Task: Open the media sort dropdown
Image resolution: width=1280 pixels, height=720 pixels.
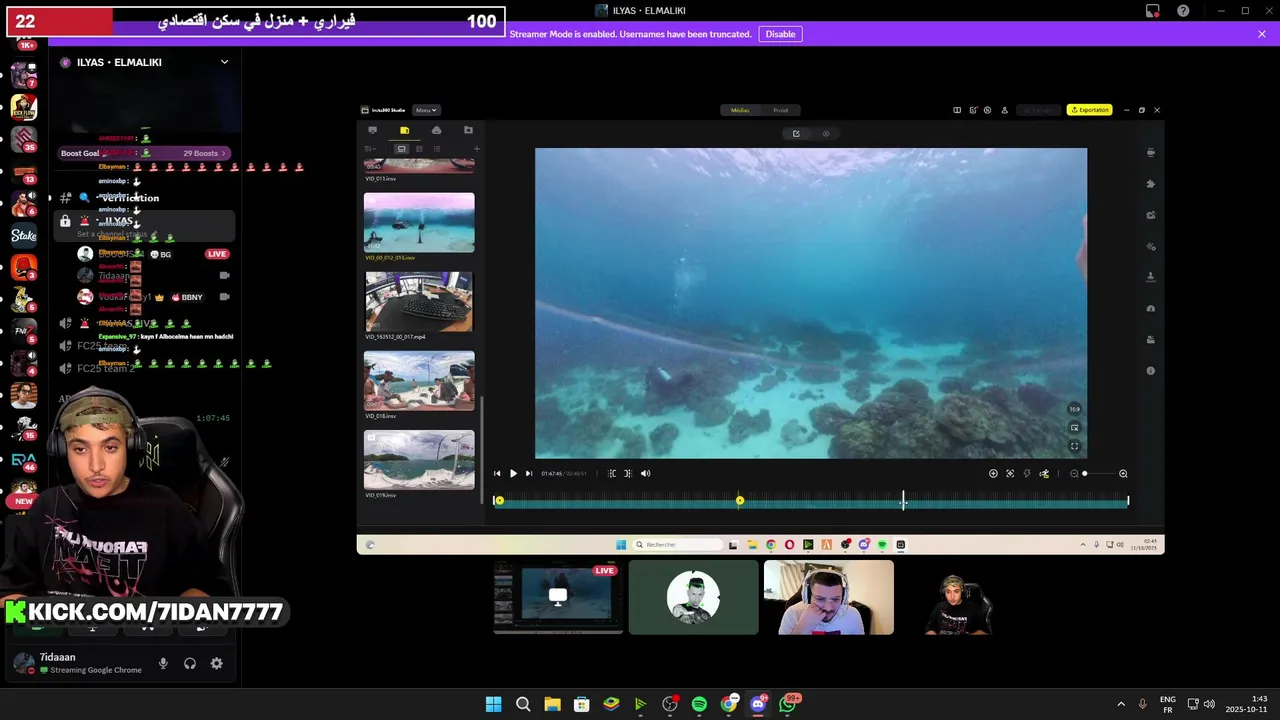Action: pyautogui.click(x=371, y=149)
